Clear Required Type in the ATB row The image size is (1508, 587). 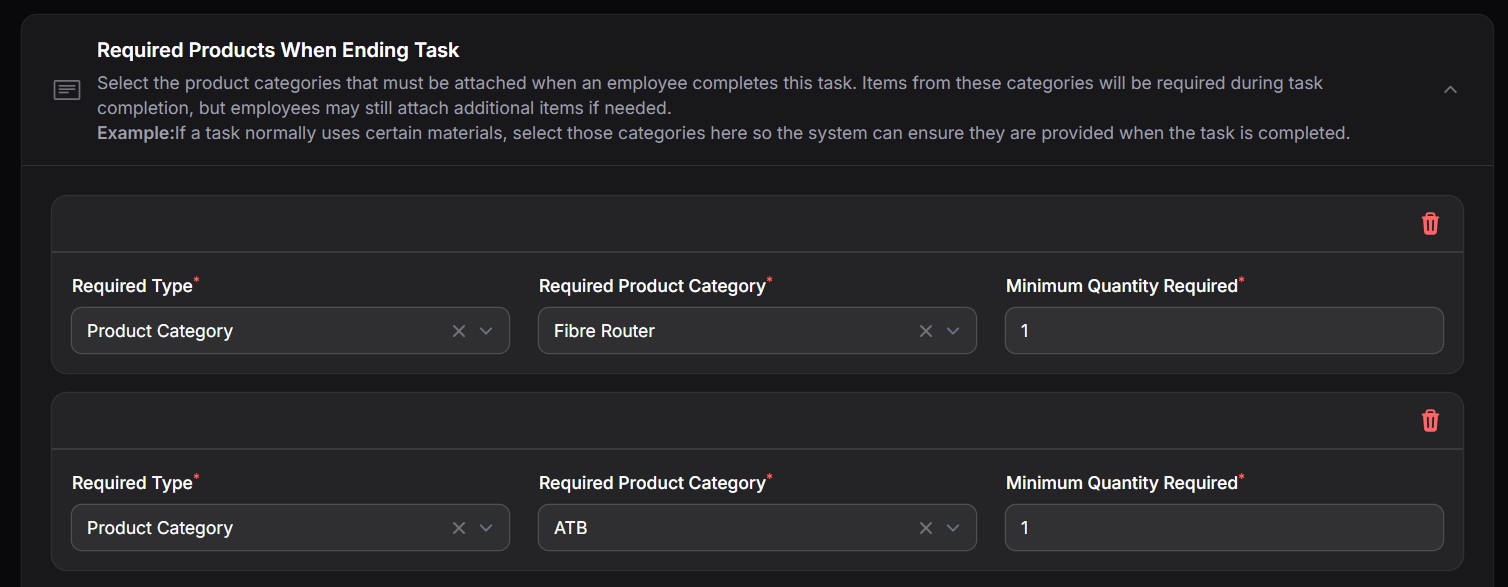[x=459, y=528]
